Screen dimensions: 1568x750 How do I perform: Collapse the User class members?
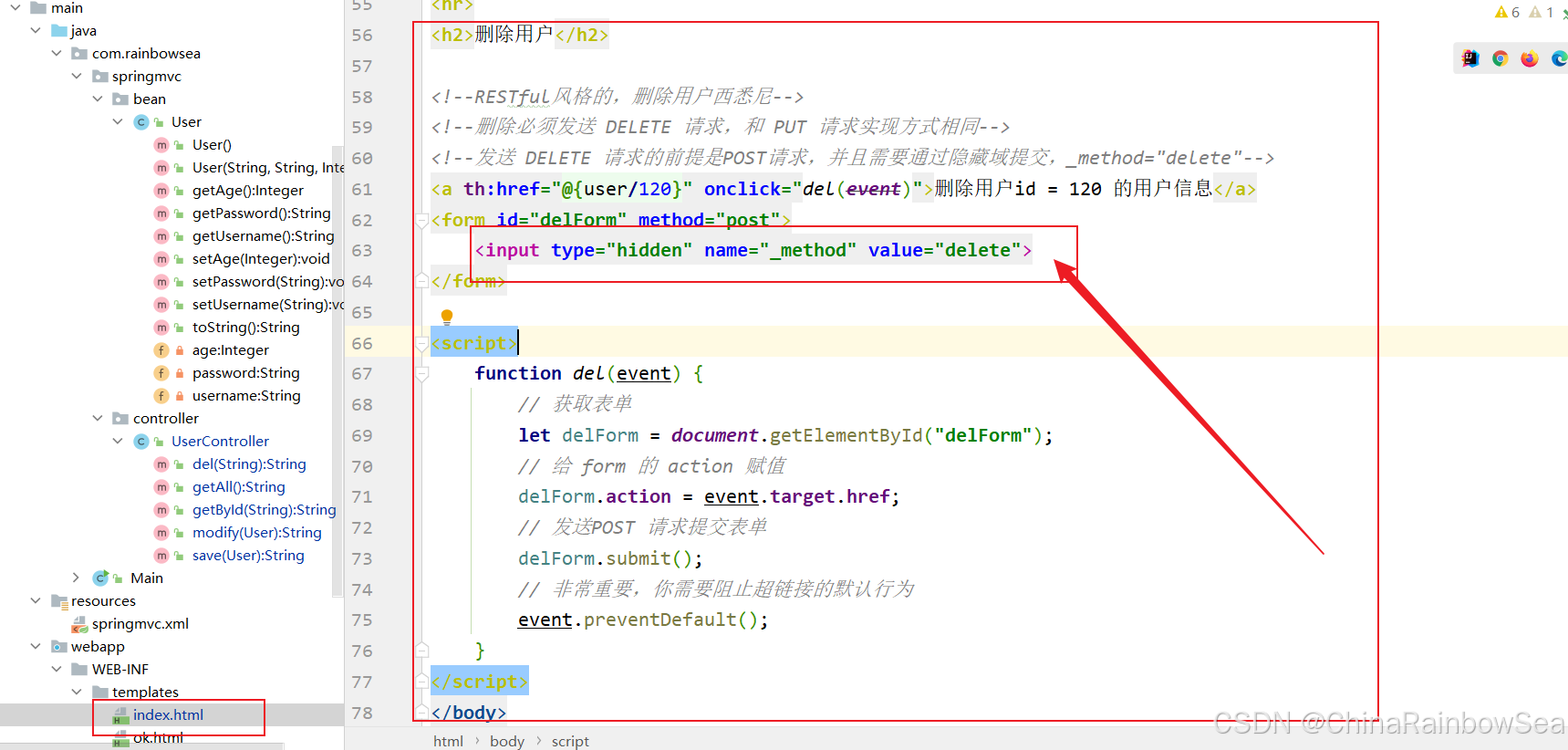pos(118,121)
